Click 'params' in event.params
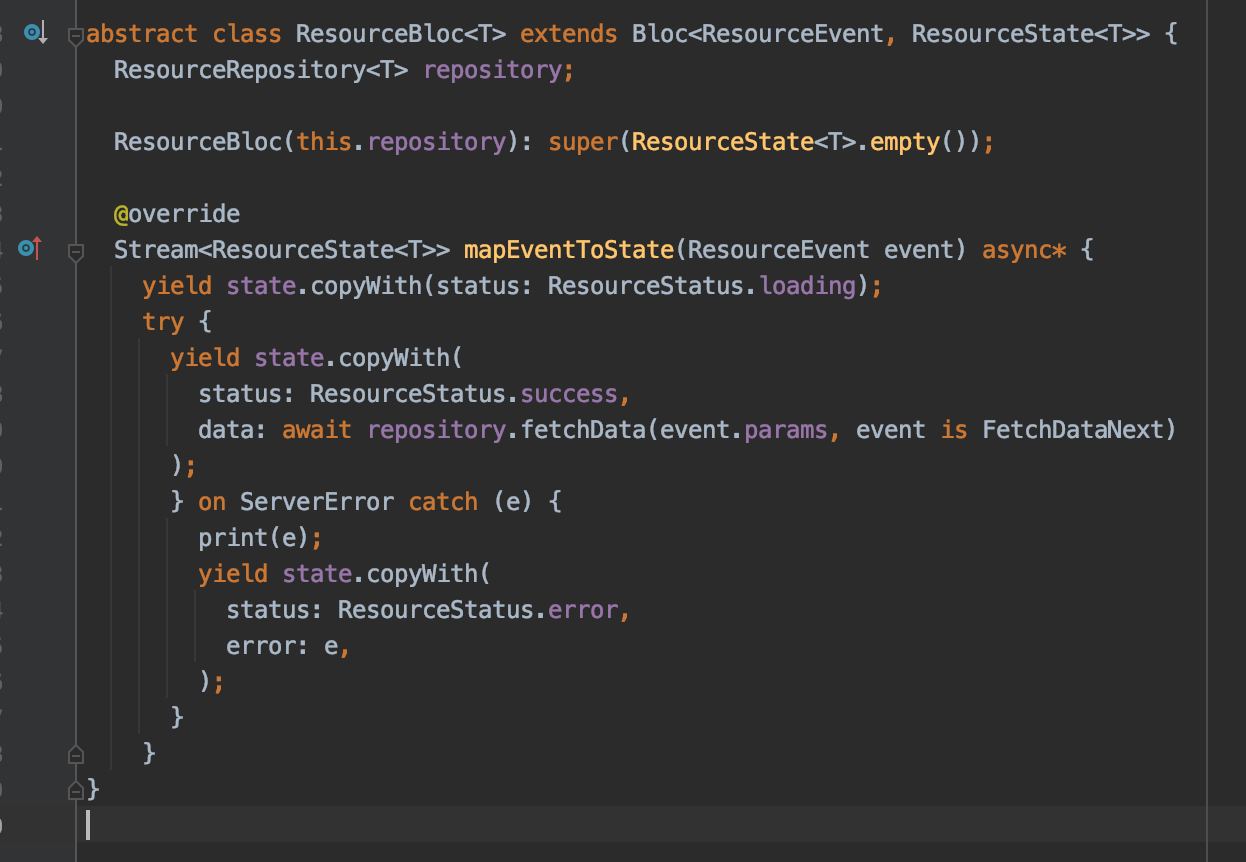 (786, 430)
